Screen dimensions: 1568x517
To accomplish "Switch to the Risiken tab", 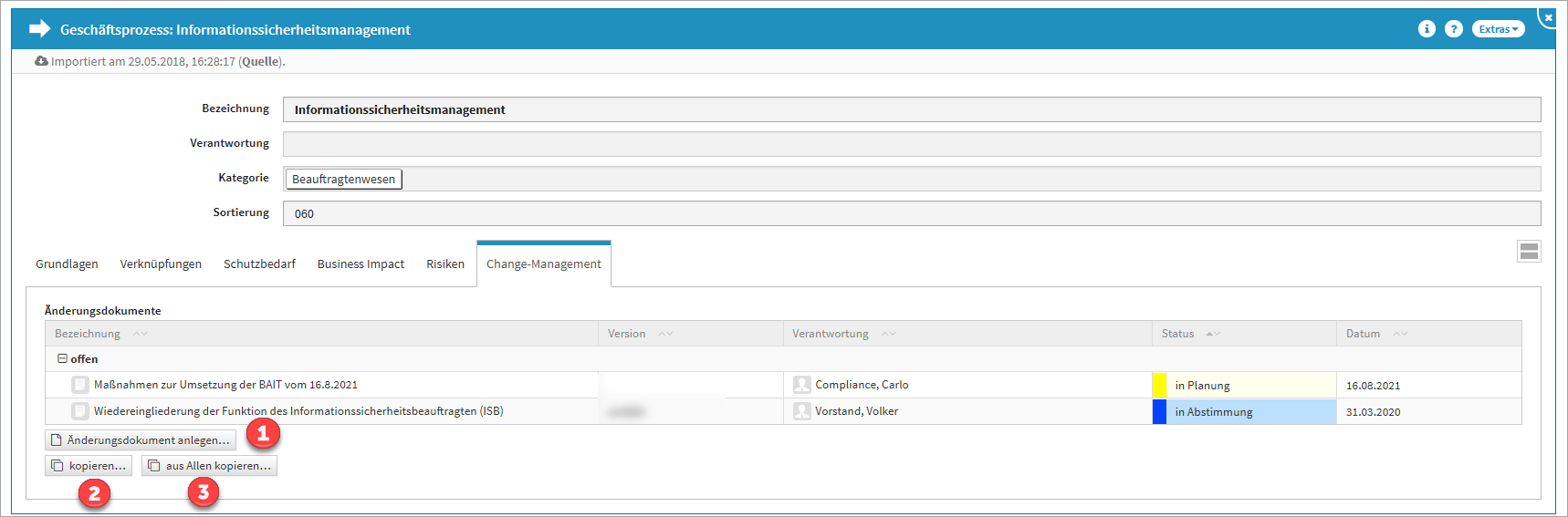I will [x=445, y=264].
